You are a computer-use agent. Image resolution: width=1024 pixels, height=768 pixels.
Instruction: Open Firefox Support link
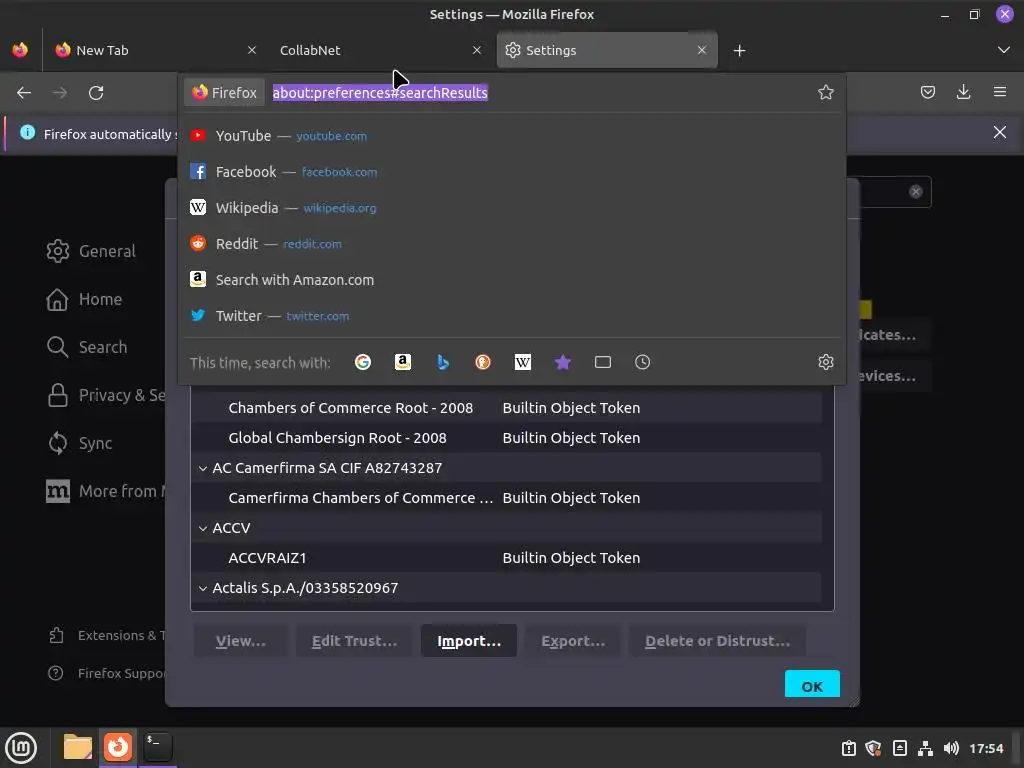[107, 673]
